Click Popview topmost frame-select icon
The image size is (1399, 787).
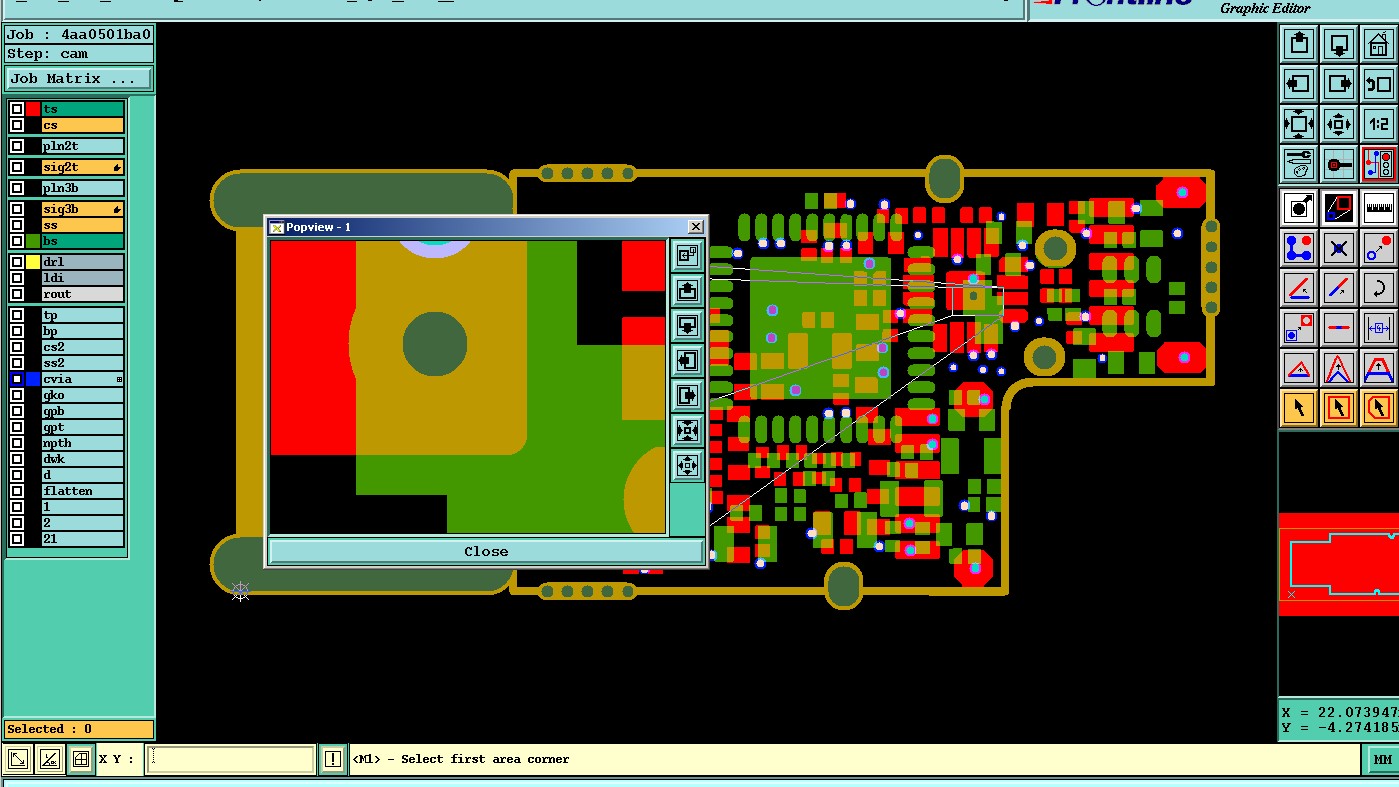[x=687, y=255]
